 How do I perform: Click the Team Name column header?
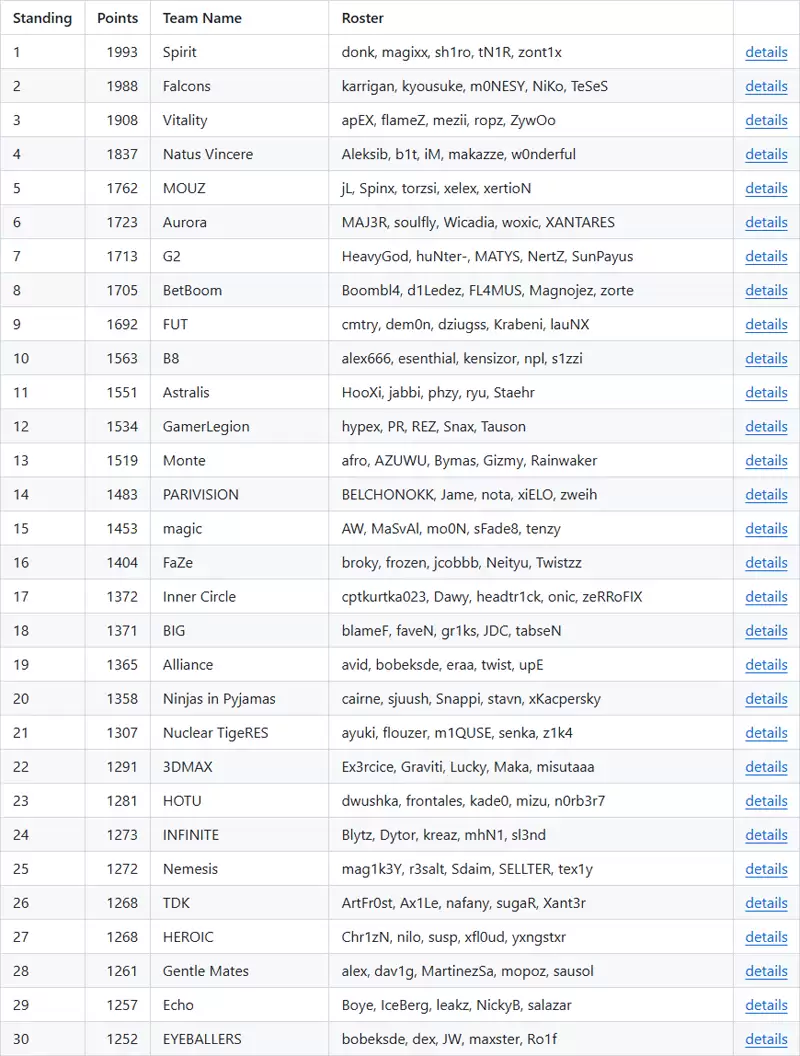point(202,18)
